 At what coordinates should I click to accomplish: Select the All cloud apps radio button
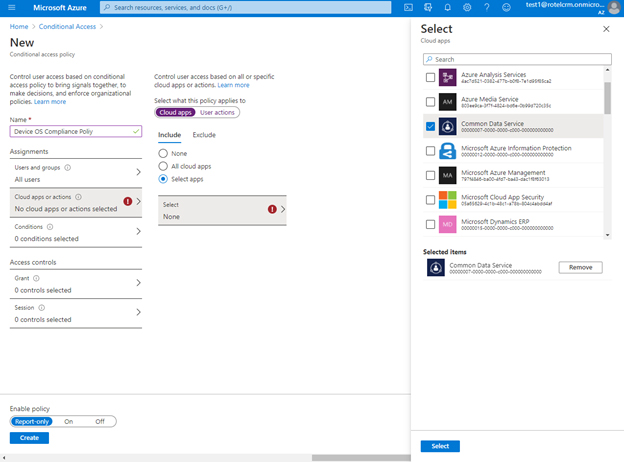coord(163,166)
